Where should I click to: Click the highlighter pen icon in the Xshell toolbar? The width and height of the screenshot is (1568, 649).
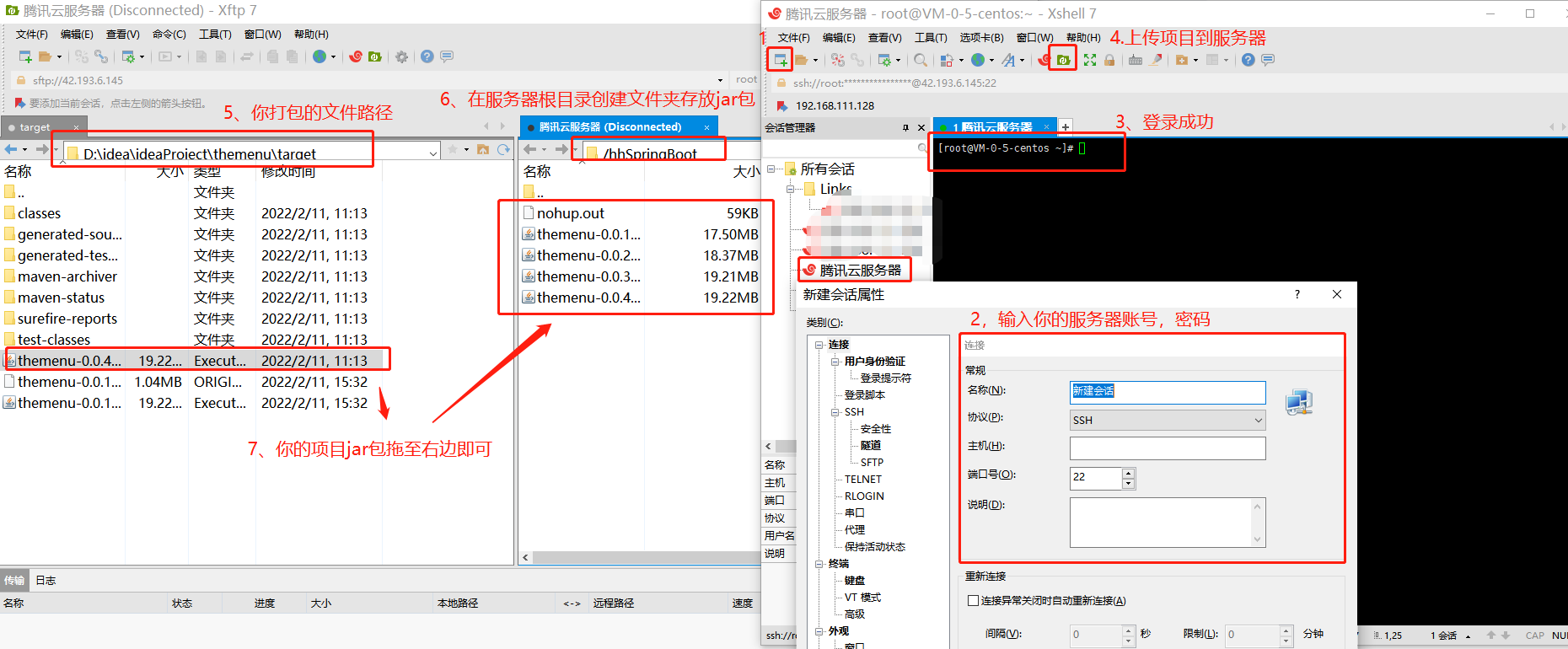[1156, 60]
